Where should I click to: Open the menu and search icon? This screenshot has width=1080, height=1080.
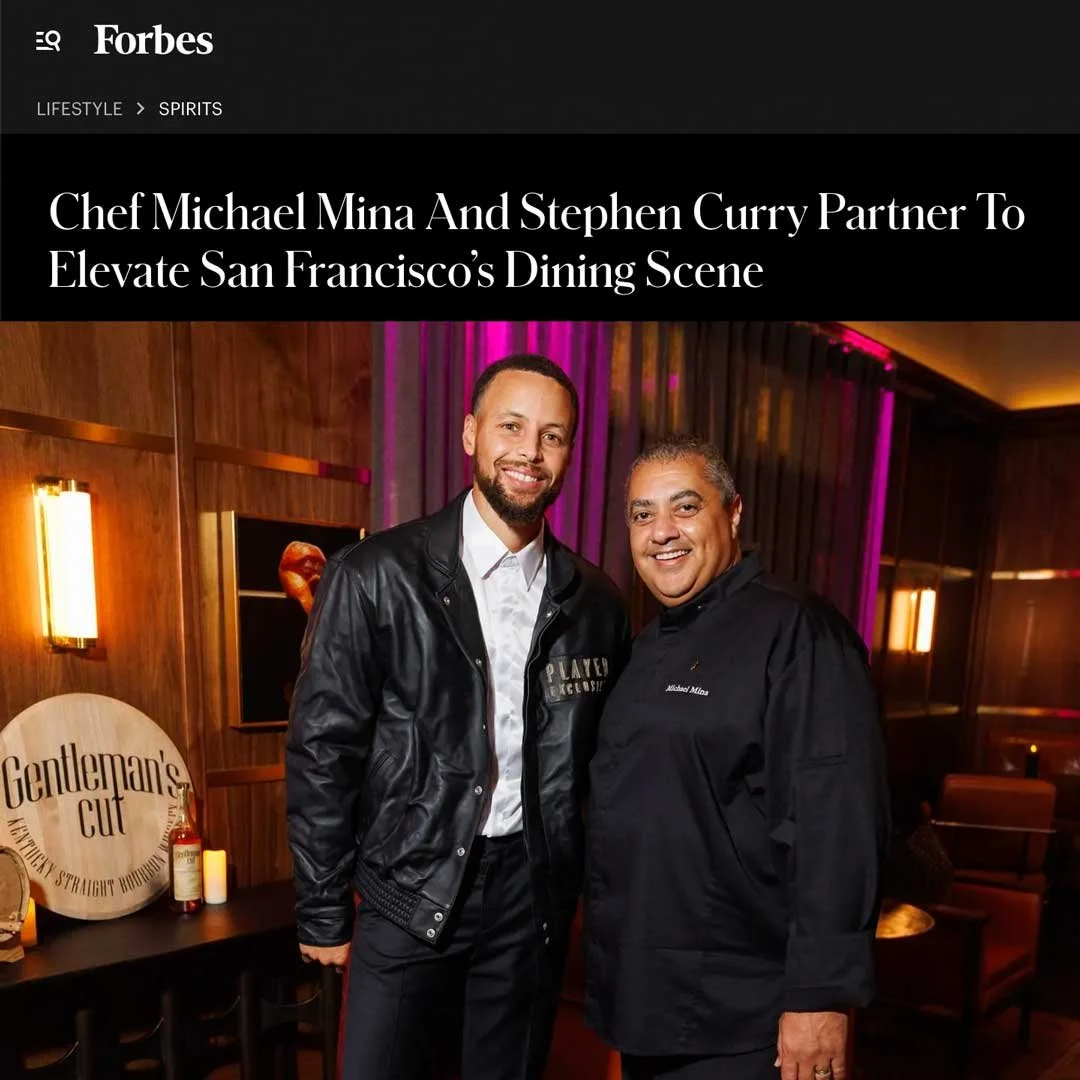(48, 41)
